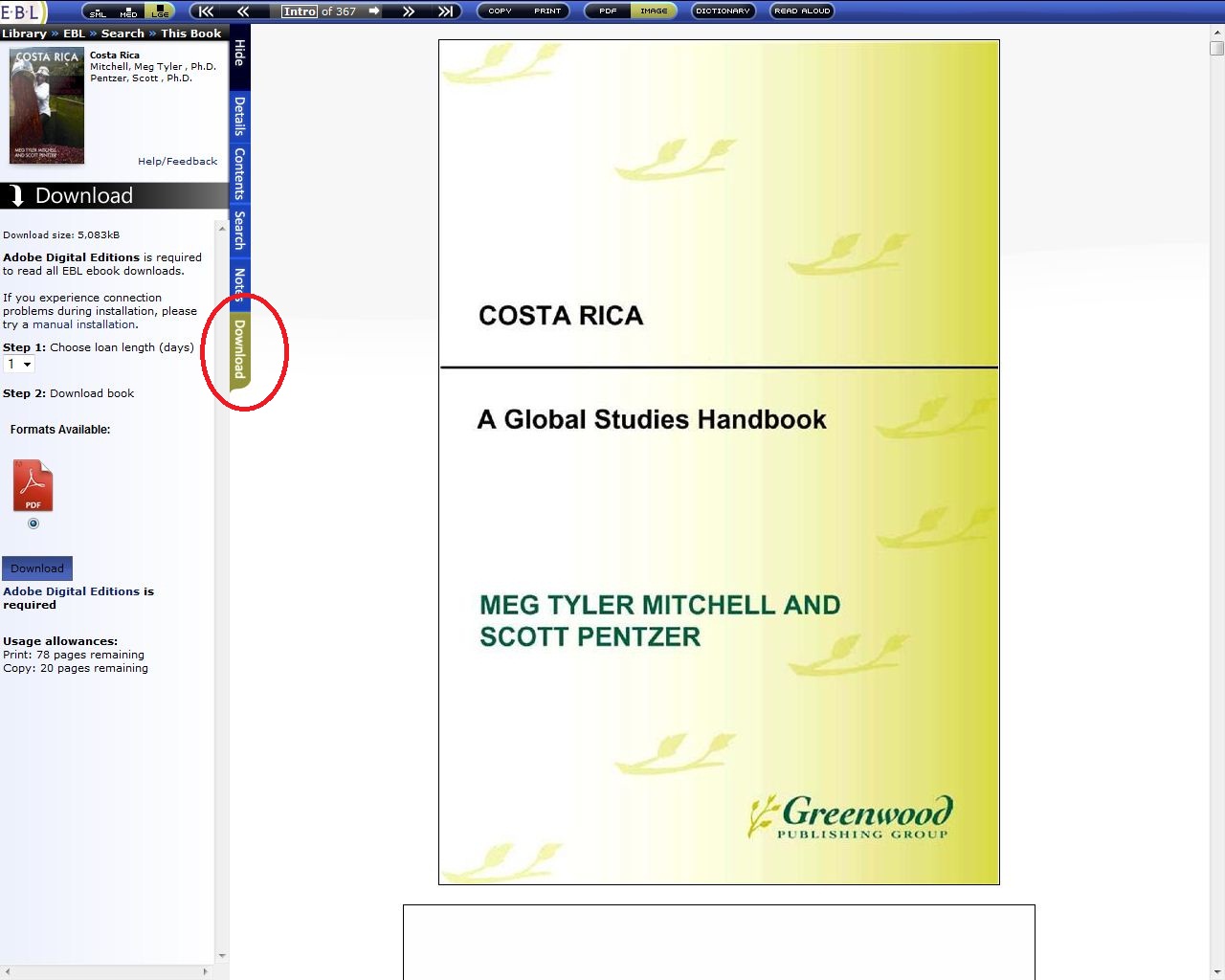Switch view mode to IMAGE

coord(654,11)
